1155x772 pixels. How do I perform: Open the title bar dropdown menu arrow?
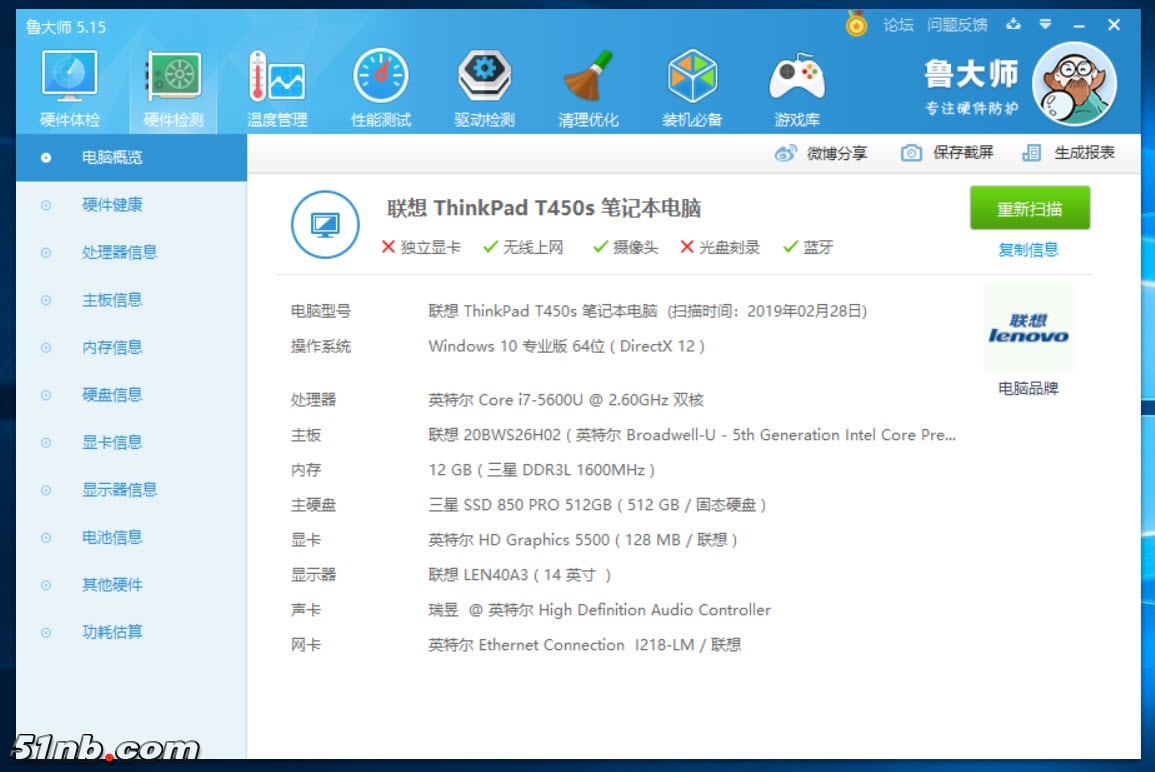1045,24
